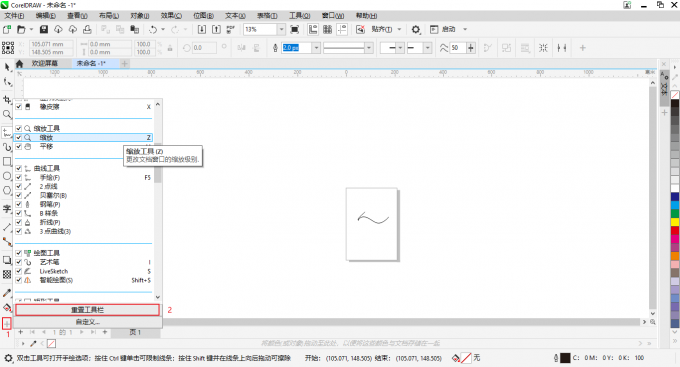680x367 pixels.
Task: Open the end arrowhead dropdown
Action: click(x=428, y=48)
